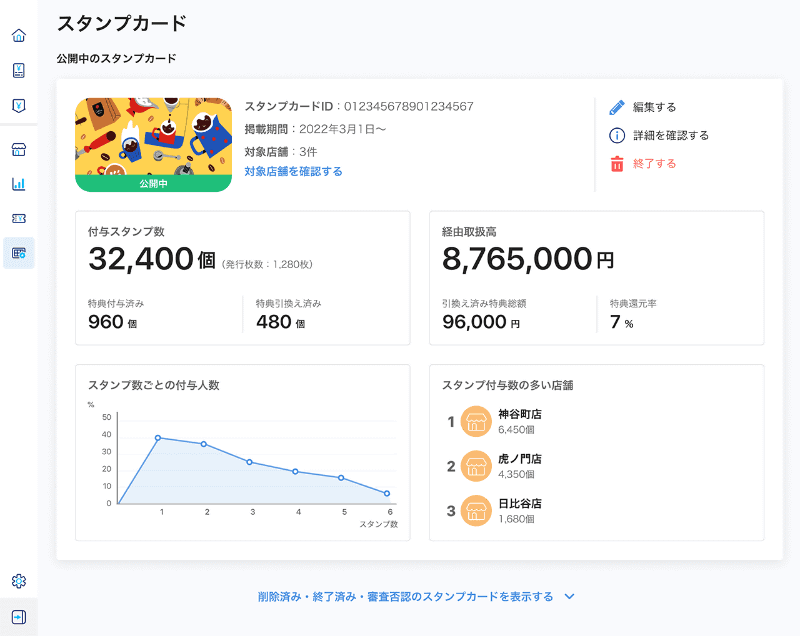Open the settings gear at sidebar bottom

[x=17, y=580]
